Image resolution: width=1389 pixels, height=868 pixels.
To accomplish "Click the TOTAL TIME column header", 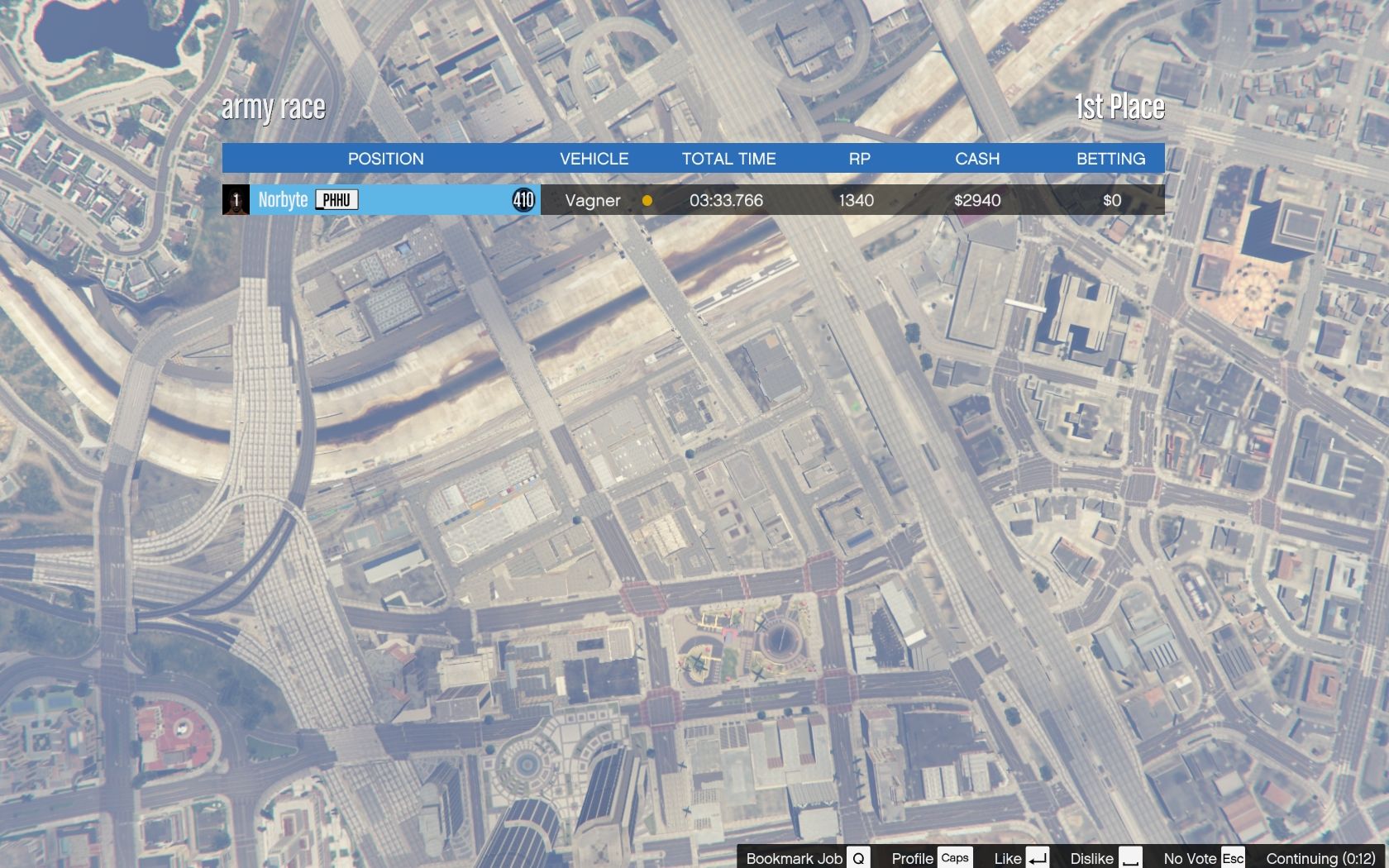I will tap(728, 159).
